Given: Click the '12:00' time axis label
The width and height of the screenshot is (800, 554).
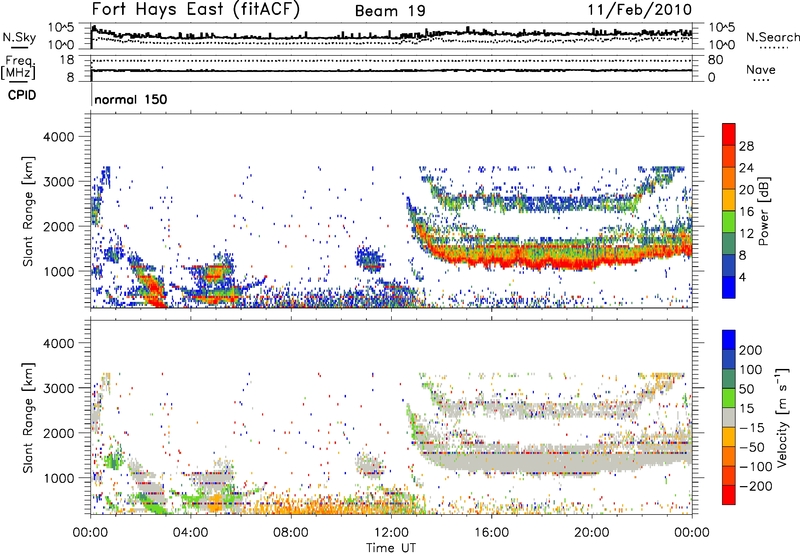Looking at the screenshot, I should tap(391, 533).
